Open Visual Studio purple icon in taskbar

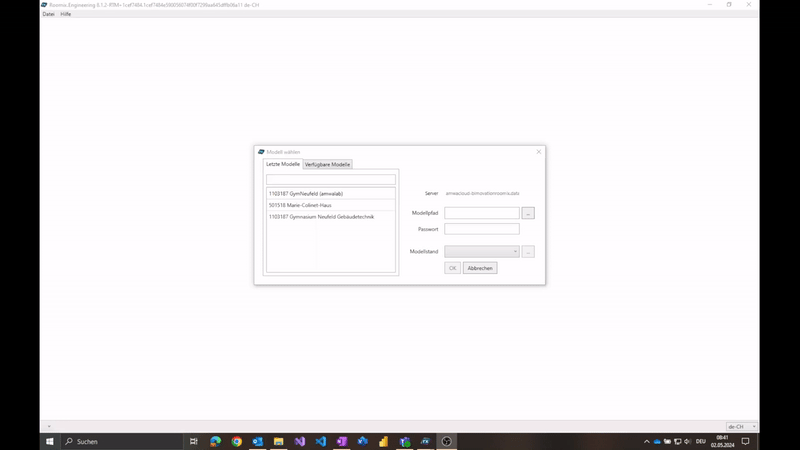point(299,441)
